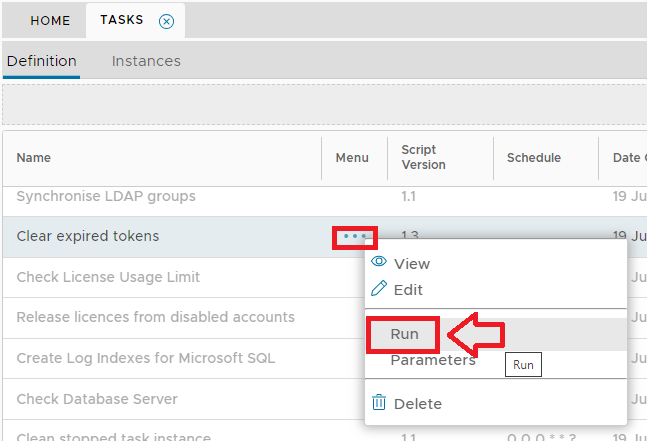
Task: Select Parameters in the context menu
Action: pyautogui.click(x=433, y=360)
